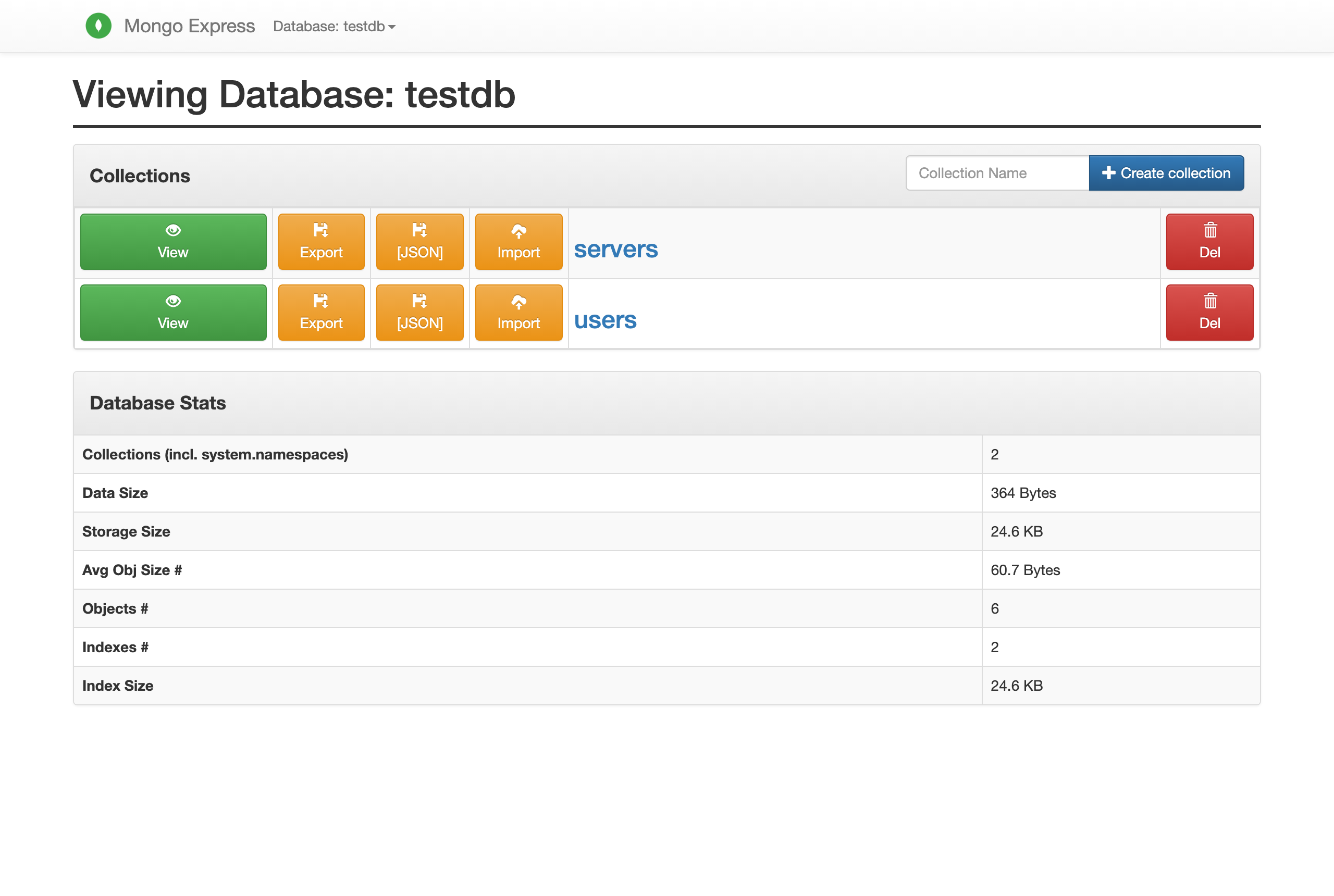Expand the Database: testdb dropdown
The height and width of the screenshot is (896, 1334).
click(x=334, y=26)
